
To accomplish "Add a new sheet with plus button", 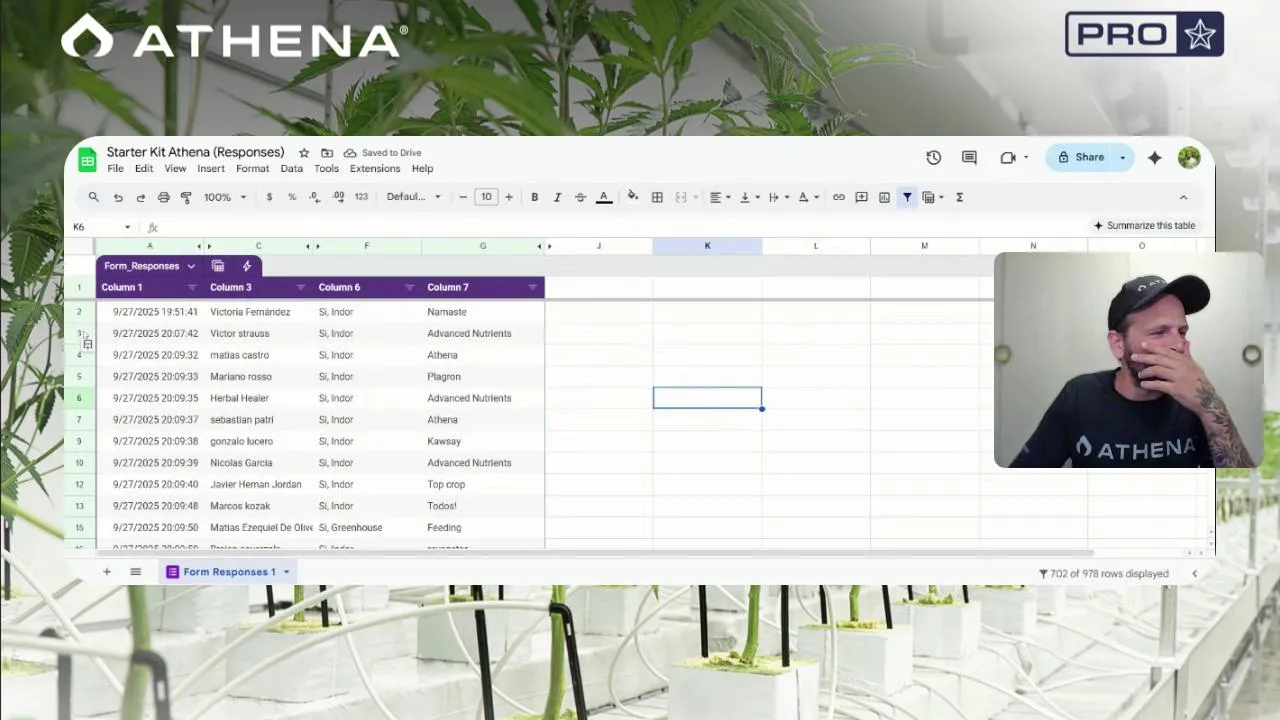I will (x=106, y=572).
